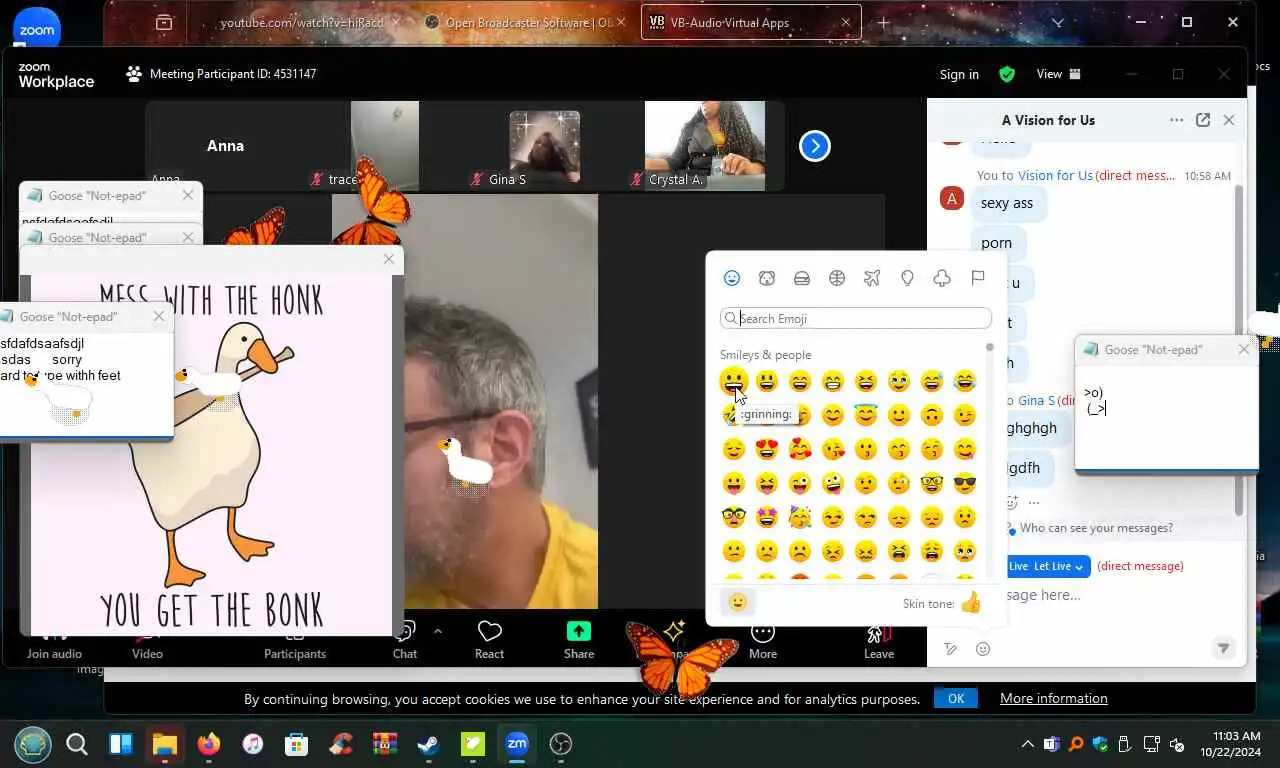Open the green meeting security shield info

point(1007,74)
